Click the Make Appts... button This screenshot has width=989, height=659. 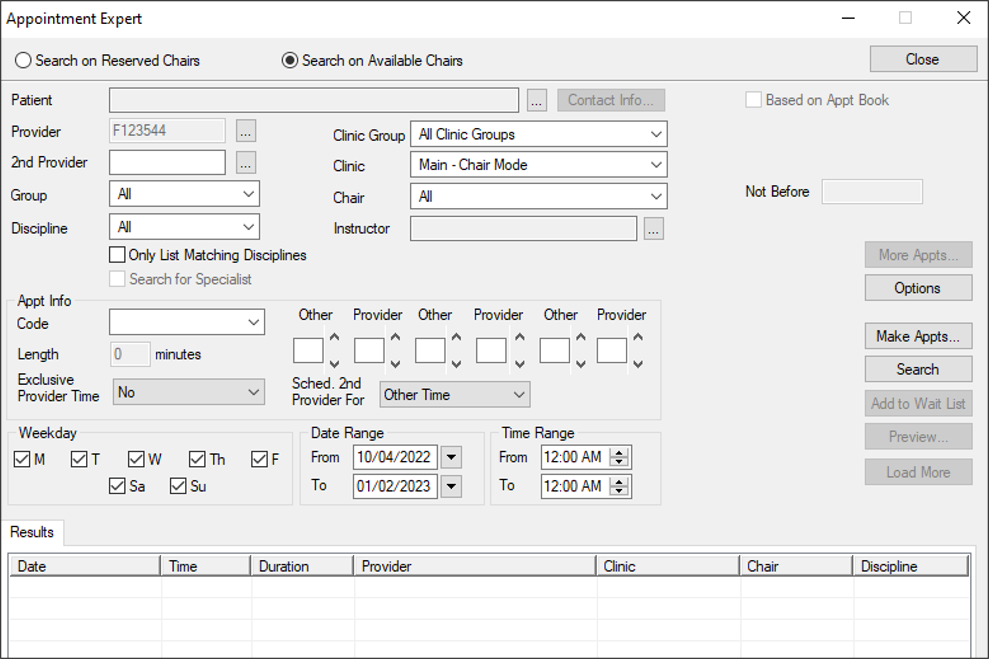point(918,337)
